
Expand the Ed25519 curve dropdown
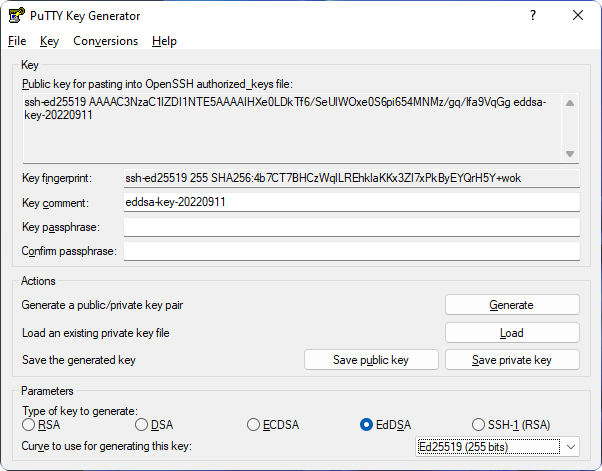tap(497, 447)
